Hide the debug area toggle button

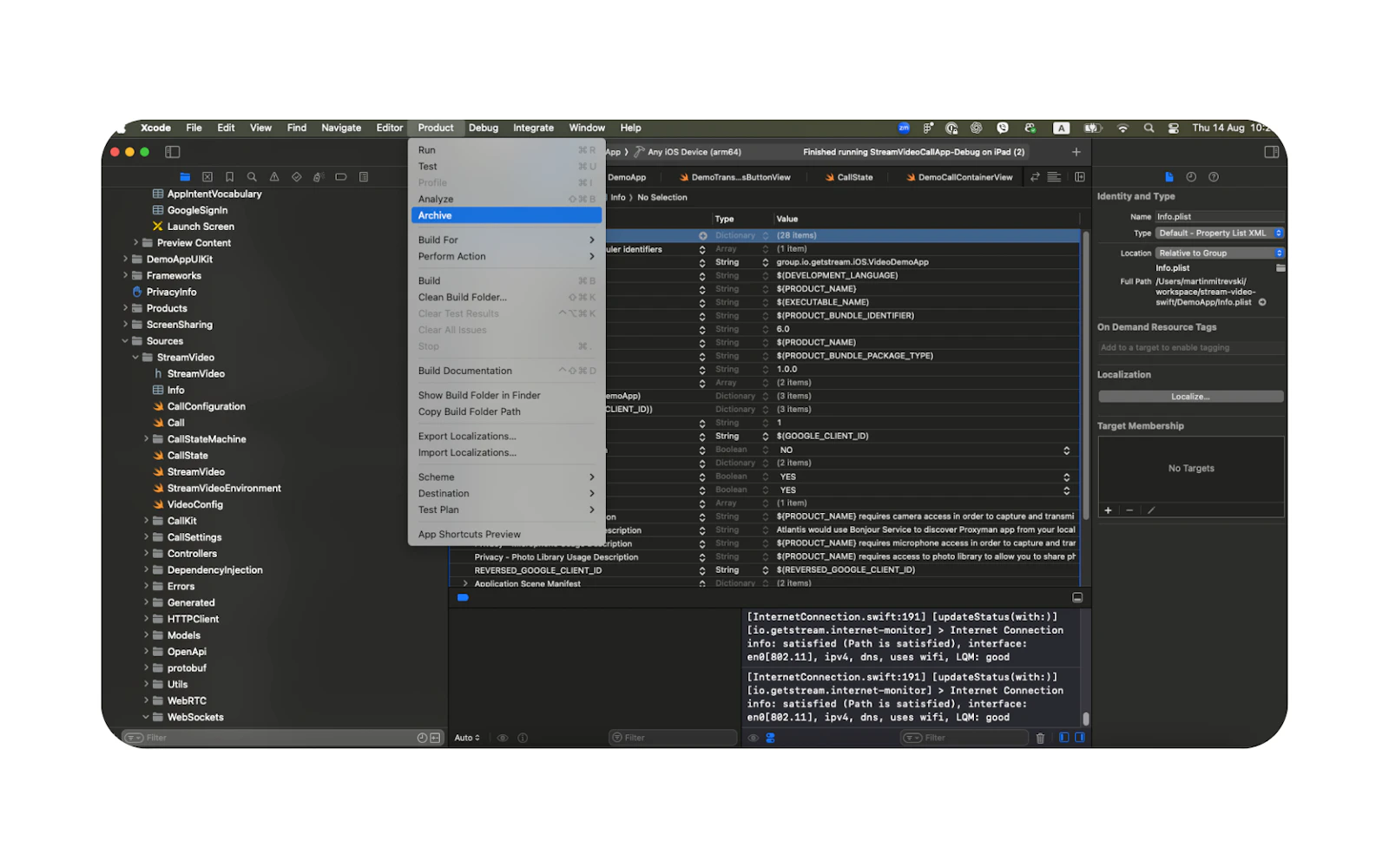[x=1077, y=597]
